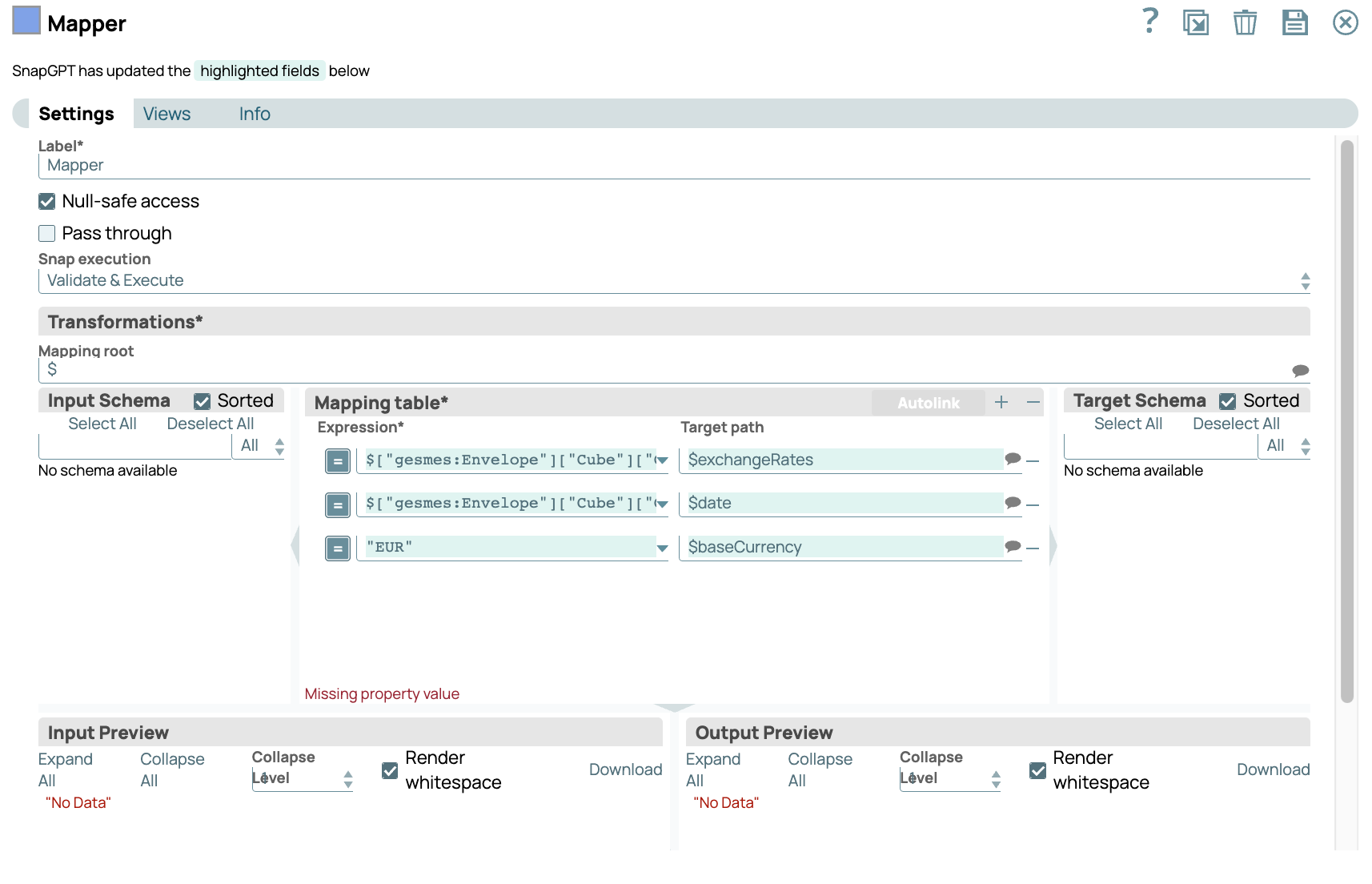The image size is (1372, 884).
Task: Click Select All in Target Schema
Action: pyautogui.click(x=1128, y=424)
